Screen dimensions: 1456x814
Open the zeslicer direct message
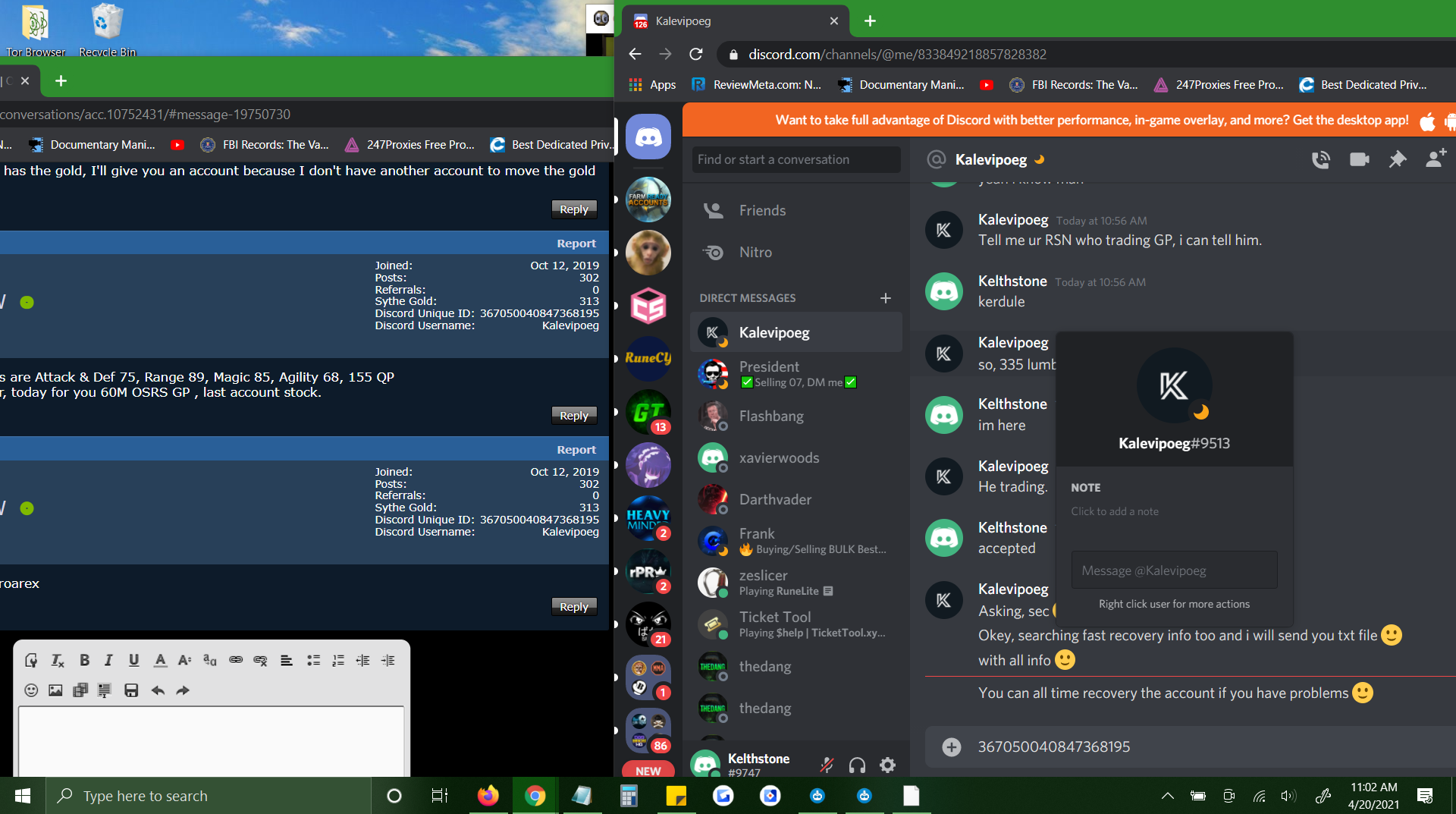(x=796, y=583)
